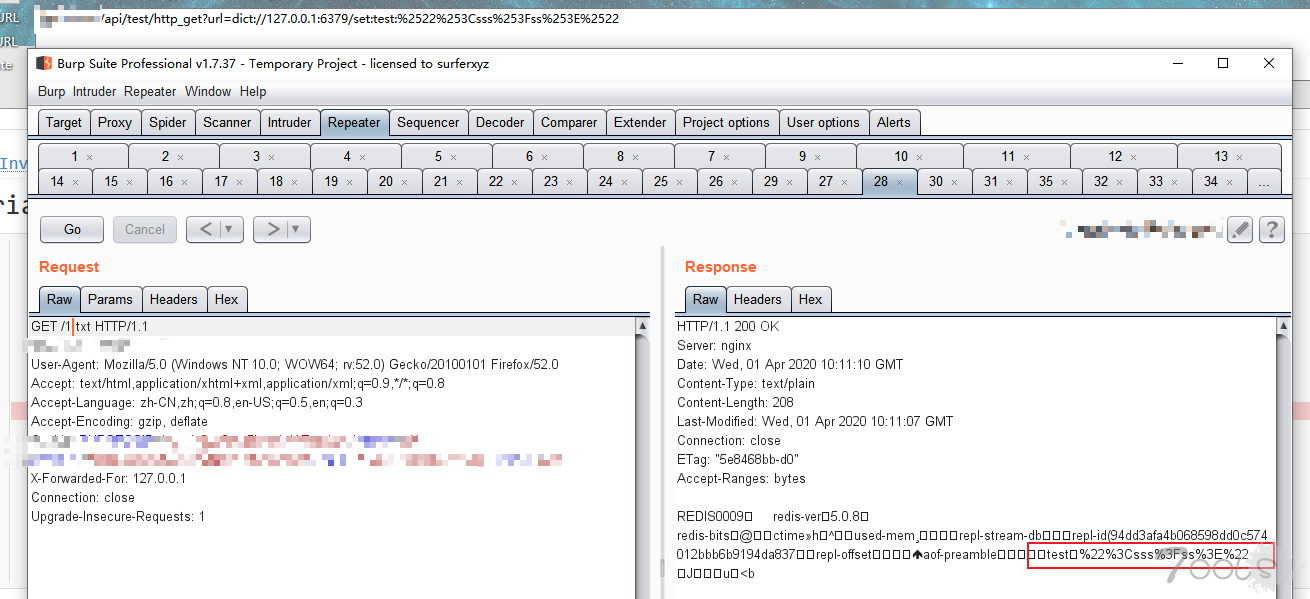Screen dimensions: 1310x599
Task: Close Repeater tab 34
Action: point(1230,182)
